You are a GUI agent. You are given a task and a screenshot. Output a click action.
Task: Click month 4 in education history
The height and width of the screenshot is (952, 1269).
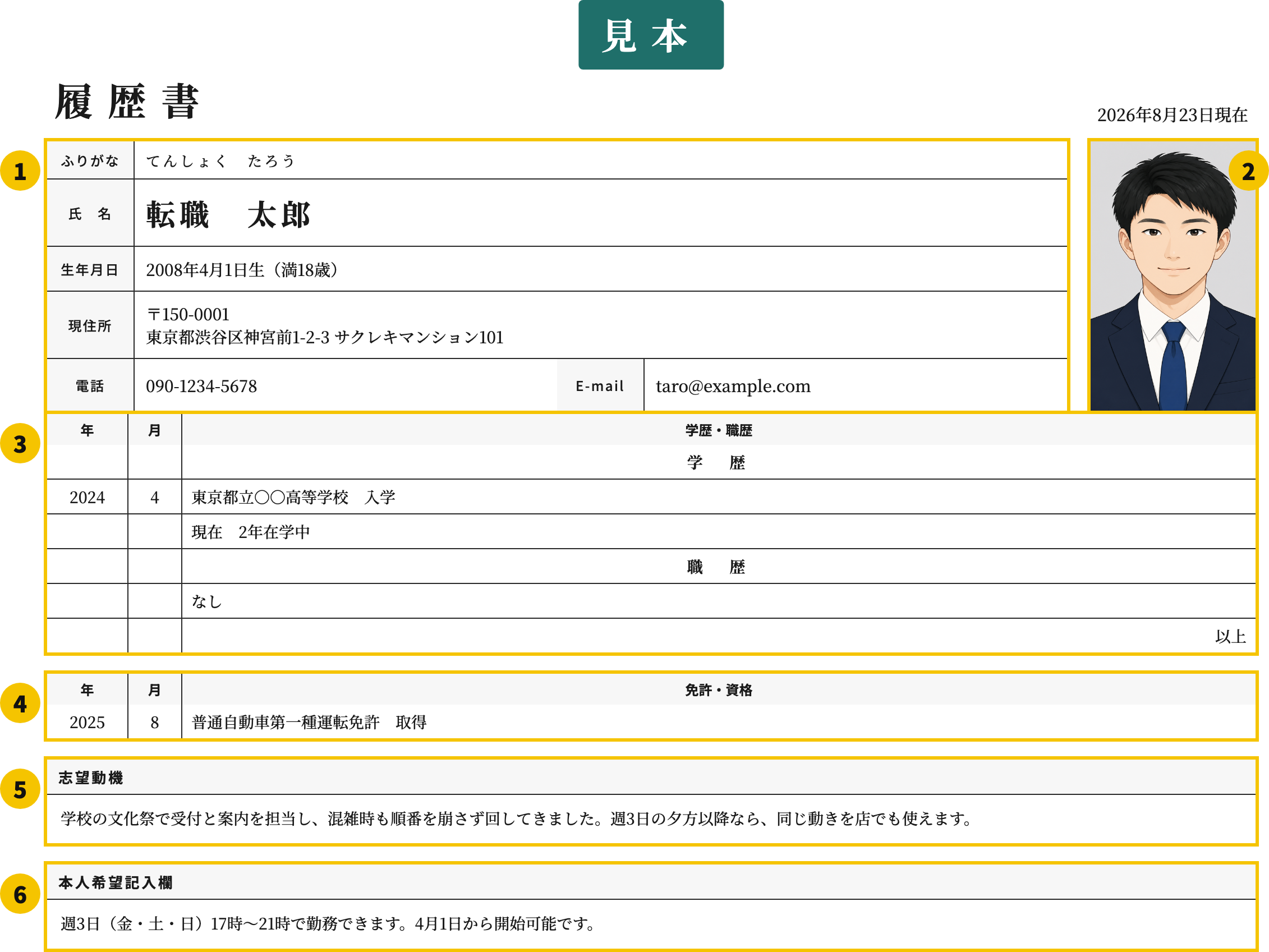click(154, 497)
